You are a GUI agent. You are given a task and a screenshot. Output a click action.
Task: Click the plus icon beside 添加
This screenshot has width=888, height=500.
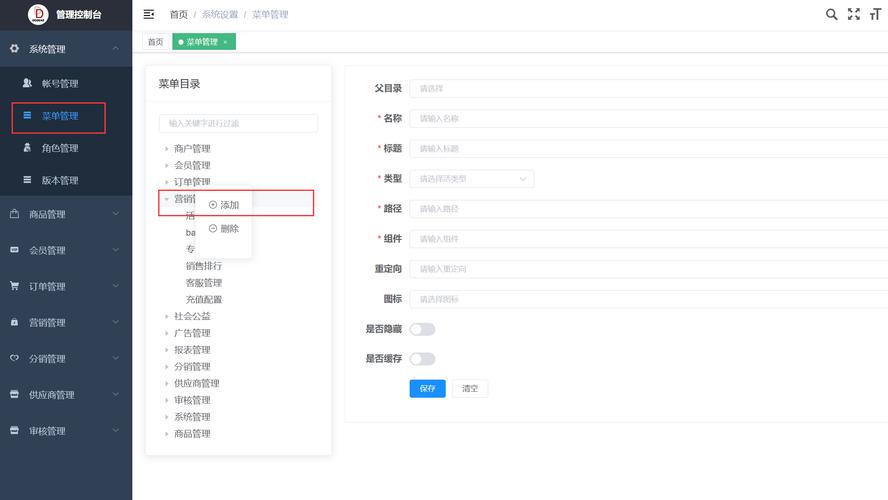tap(213, 205)
